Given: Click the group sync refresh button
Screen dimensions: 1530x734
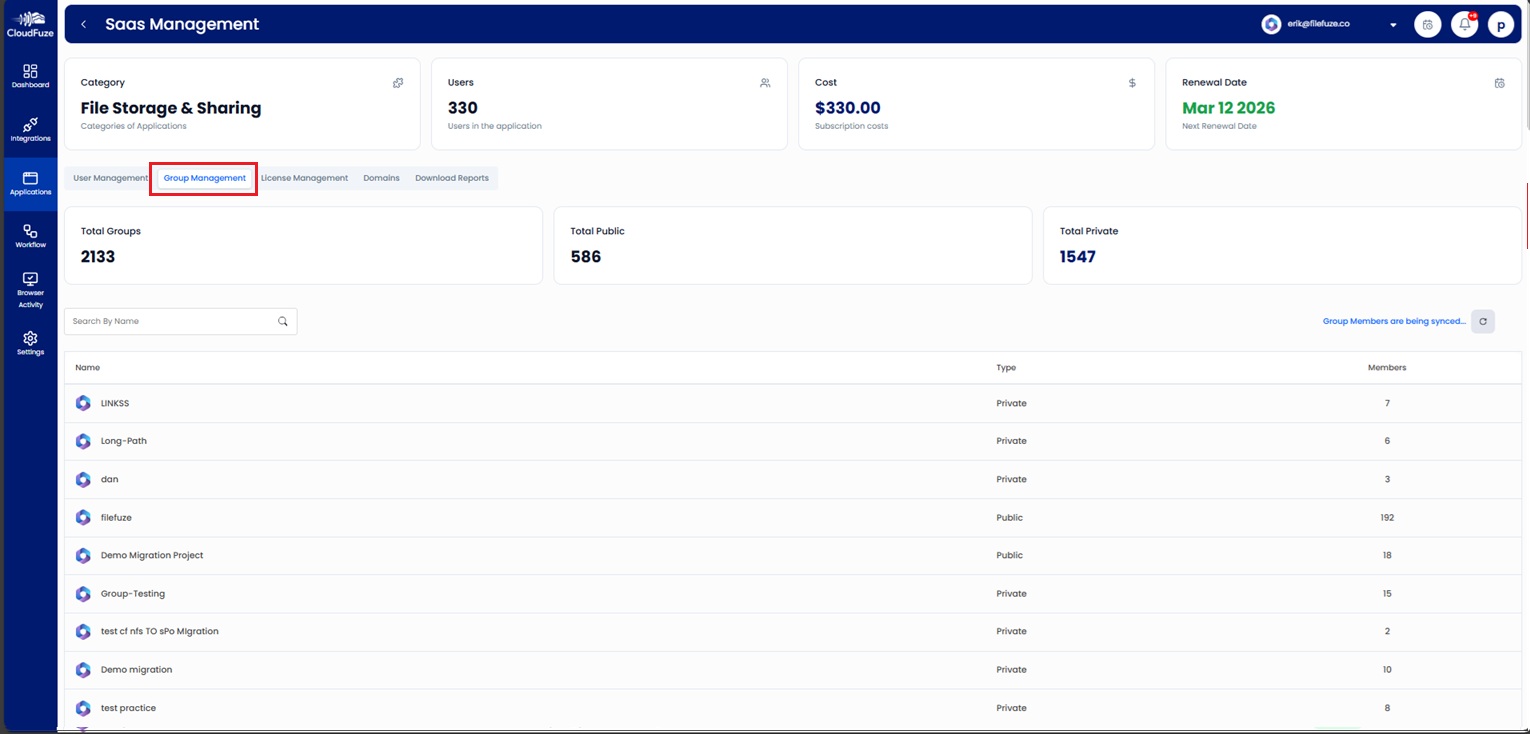Looking at the screenshot, I should pyautogui.click(x=1482, y=321).
